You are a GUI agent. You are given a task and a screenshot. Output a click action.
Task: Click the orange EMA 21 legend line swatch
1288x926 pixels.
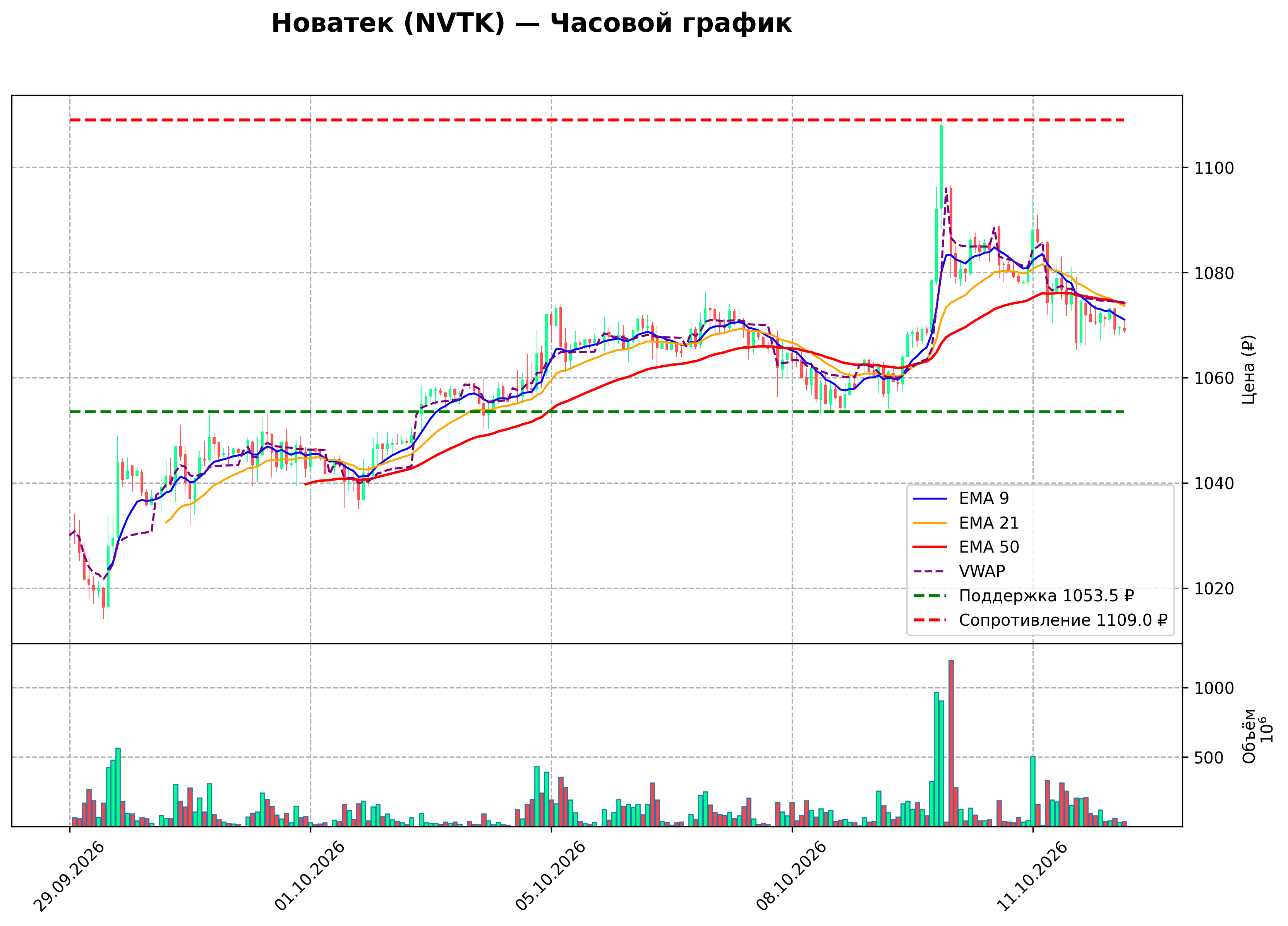pos(930,524)
